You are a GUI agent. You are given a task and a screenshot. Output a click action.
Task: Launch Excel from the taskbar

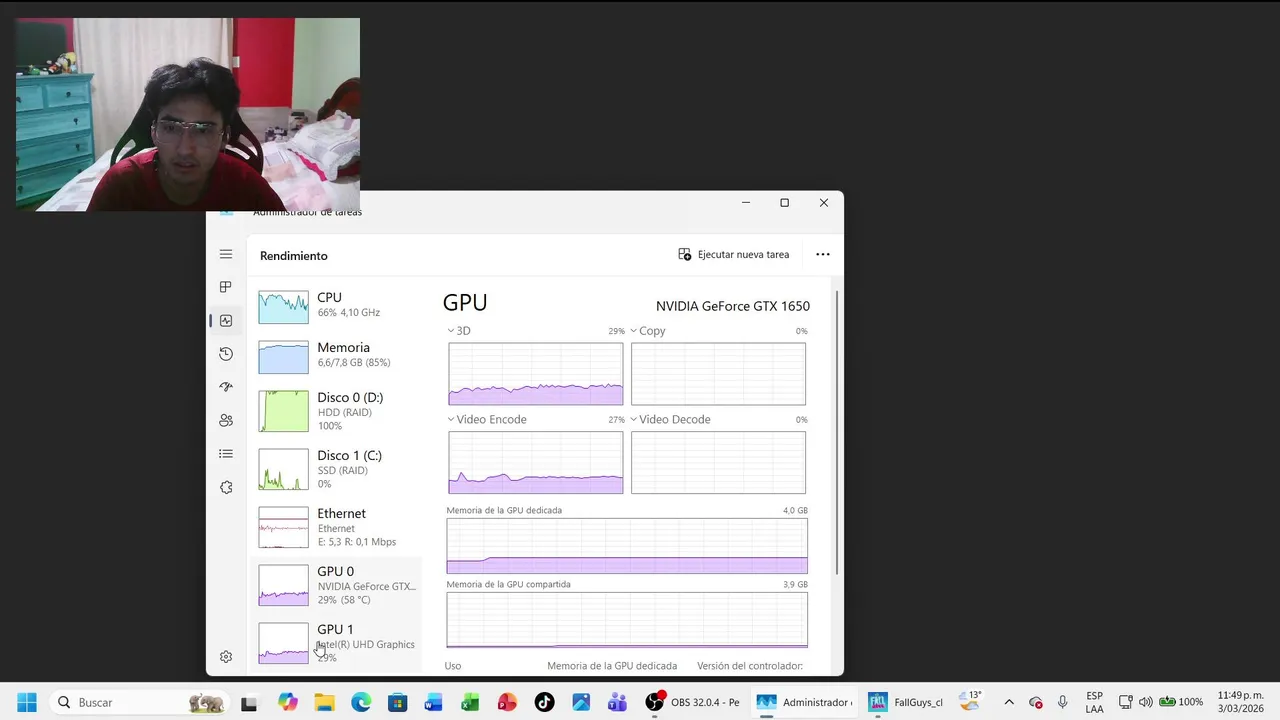point(470,702)
